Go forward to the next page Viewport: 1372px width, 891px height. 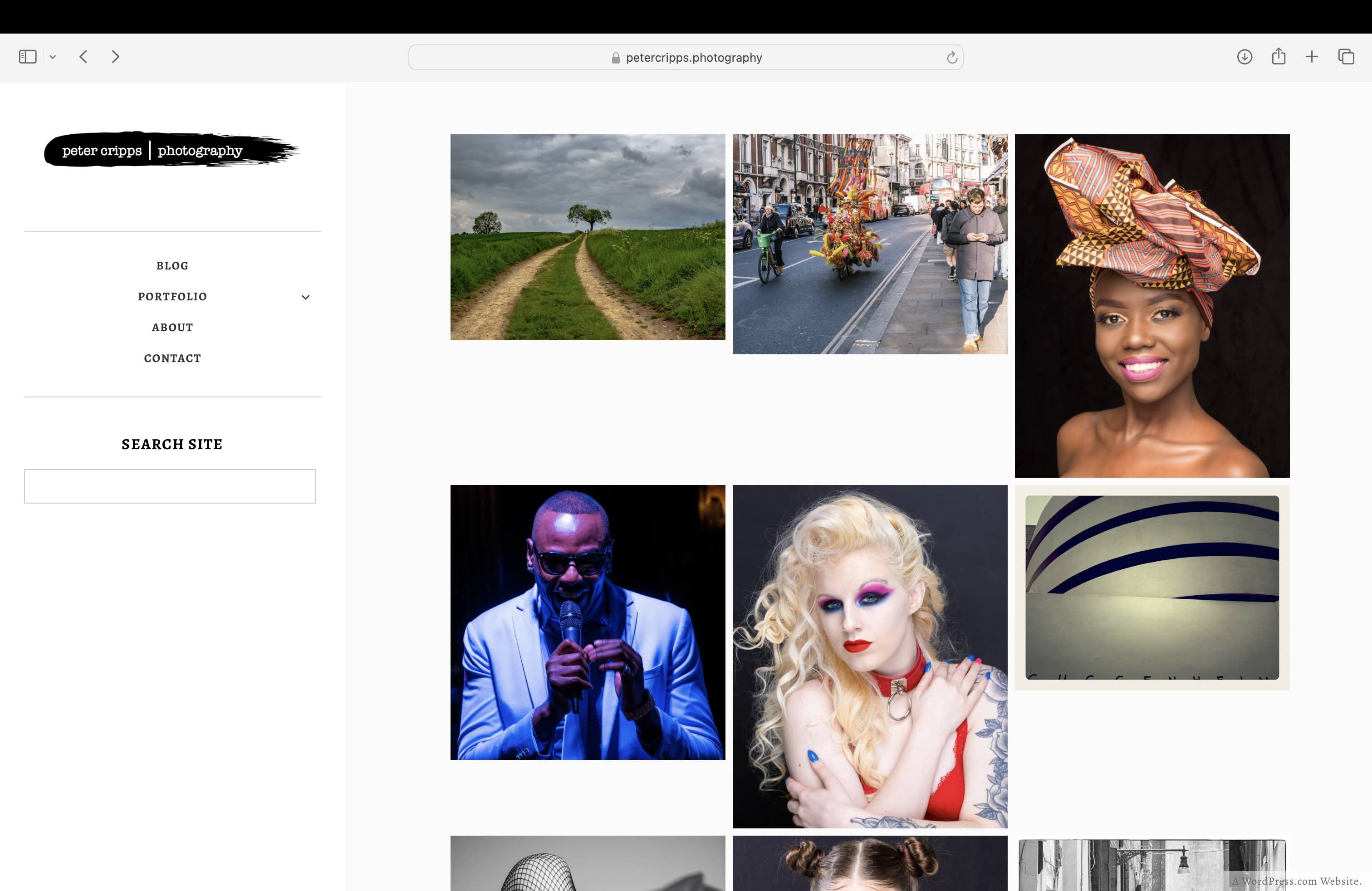(115, 56)
